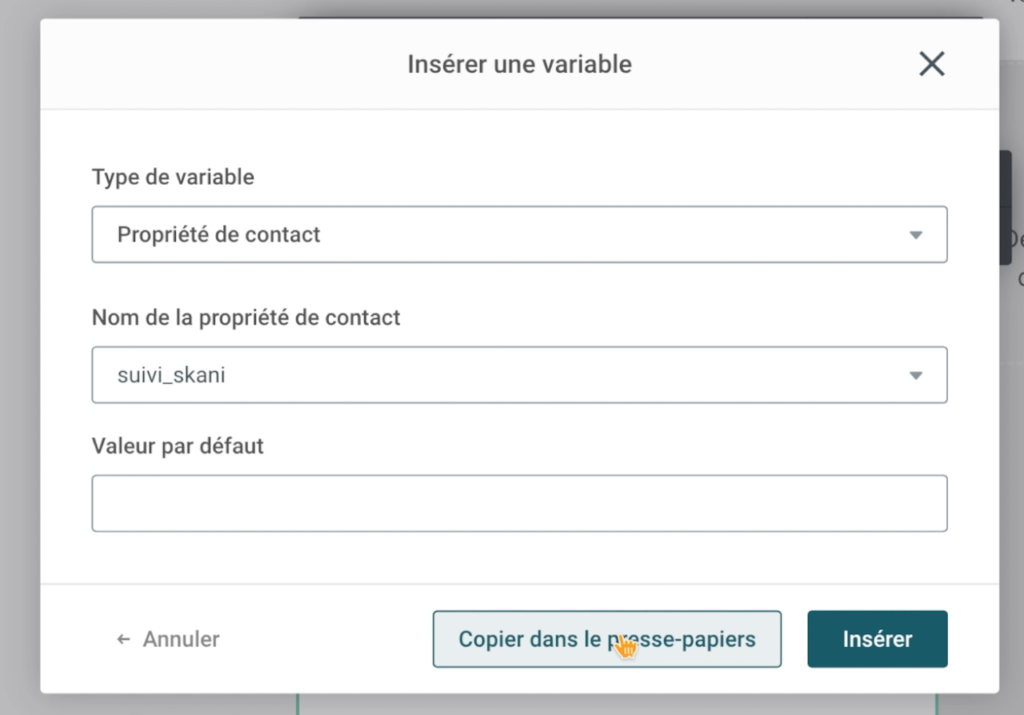Click the dark panel edge behind dialog
Screen dimensions: 1024x715
[x=1006, y=208]
